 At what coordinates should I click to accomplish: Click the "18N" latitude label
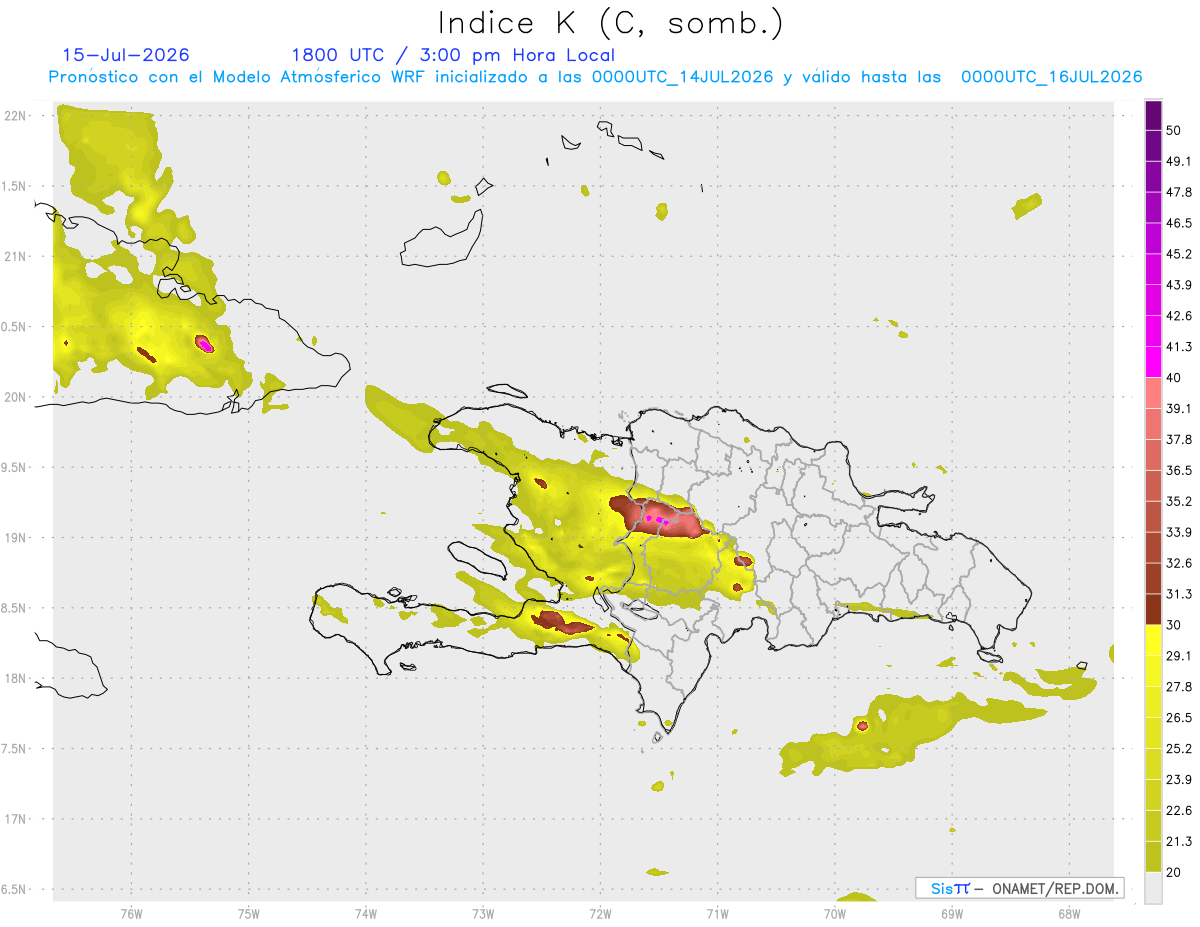pyautogui.click(x=16, y=678)
